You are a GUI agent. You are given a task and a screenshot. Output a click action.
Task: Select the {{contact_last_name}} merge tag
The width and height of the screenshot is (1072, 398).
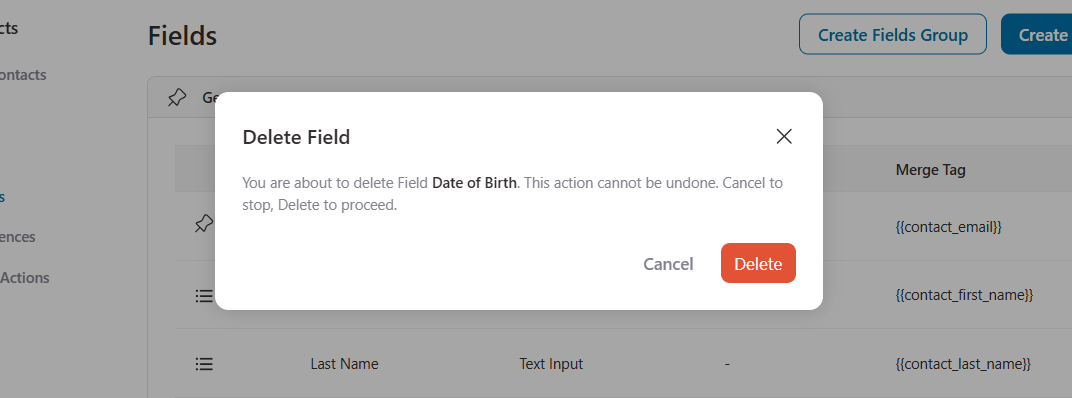coord(963,364)
